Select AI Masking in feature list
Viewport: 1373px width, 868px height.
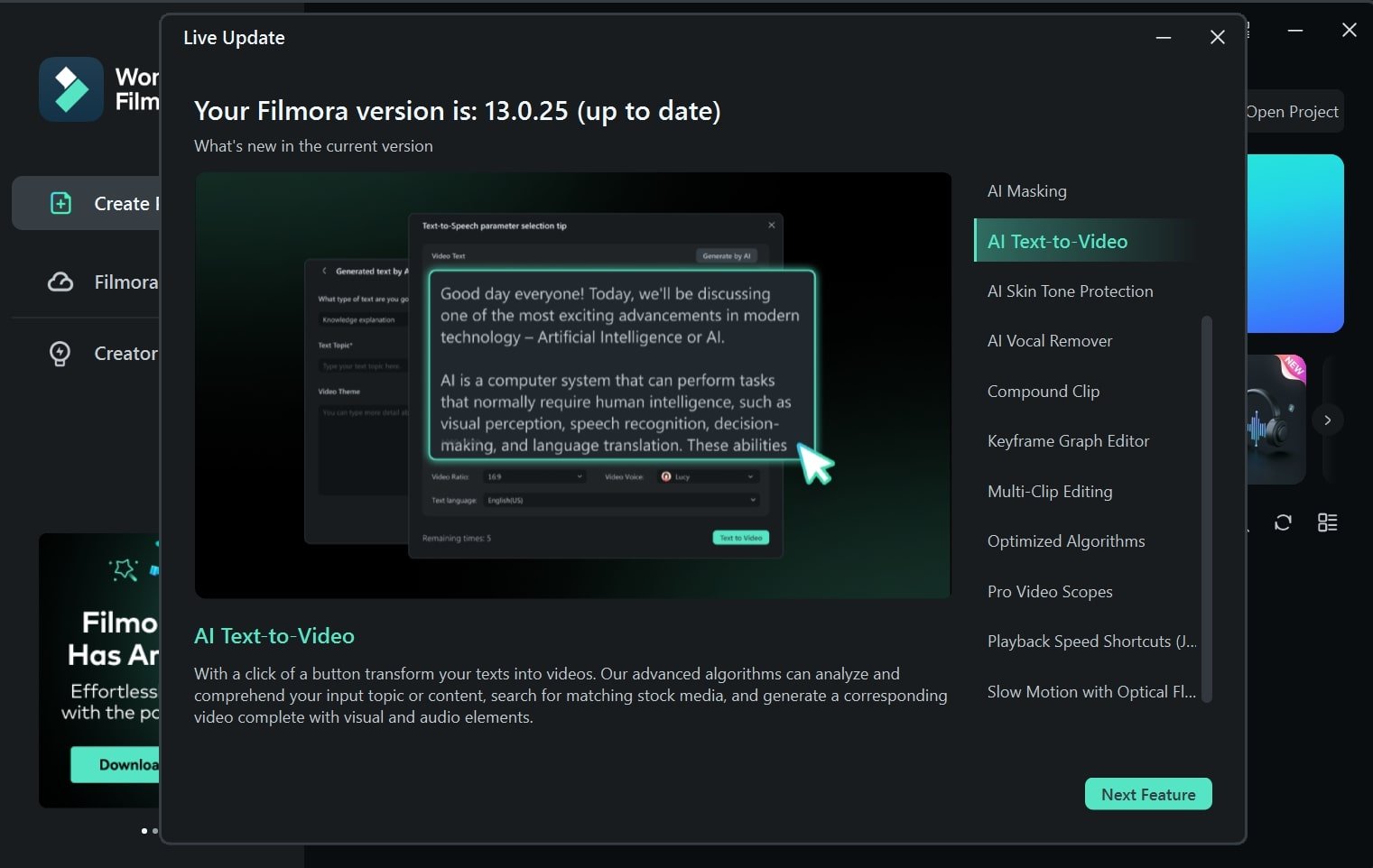pos(1026,191)
